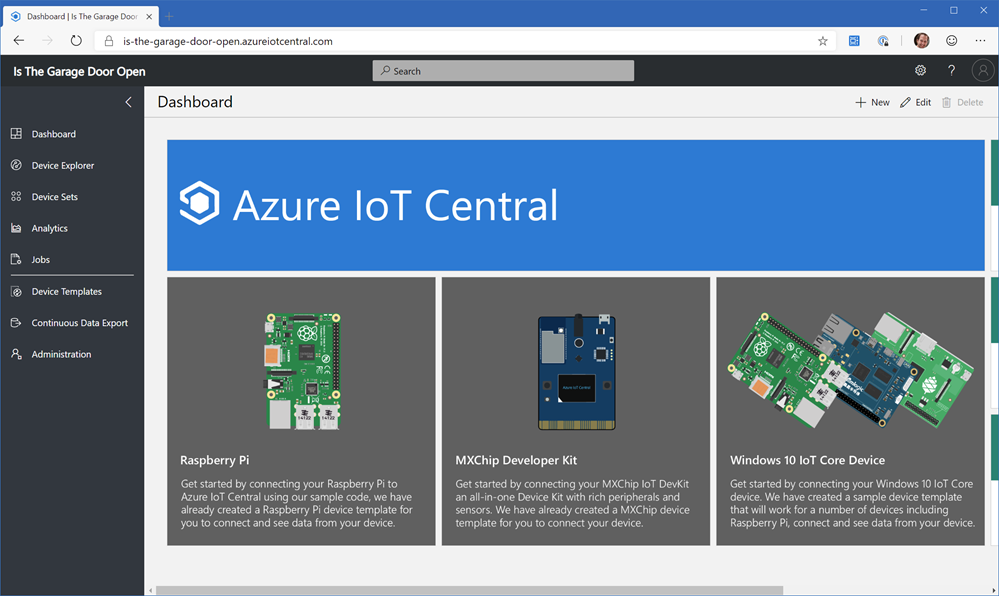Click the Azure IoT Central banner tile
The image size is (999, 596).
click(x=575, y=205)
